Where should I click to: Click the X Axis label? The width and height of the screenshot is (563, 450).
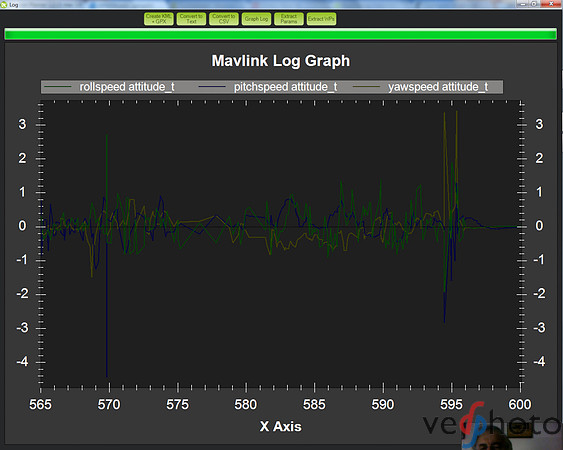click(280, 426)
